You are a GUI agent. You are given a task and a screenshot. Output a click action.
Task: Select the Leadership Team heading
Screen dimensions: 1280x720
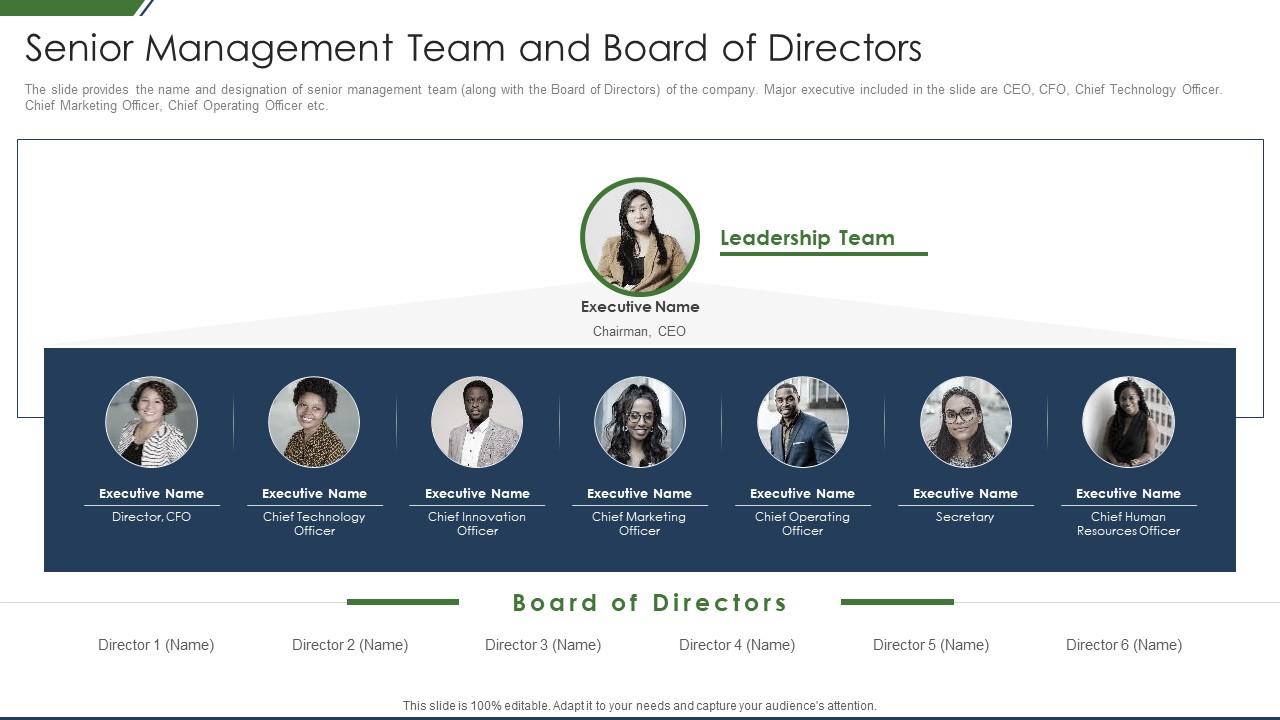tap(807, 238)
